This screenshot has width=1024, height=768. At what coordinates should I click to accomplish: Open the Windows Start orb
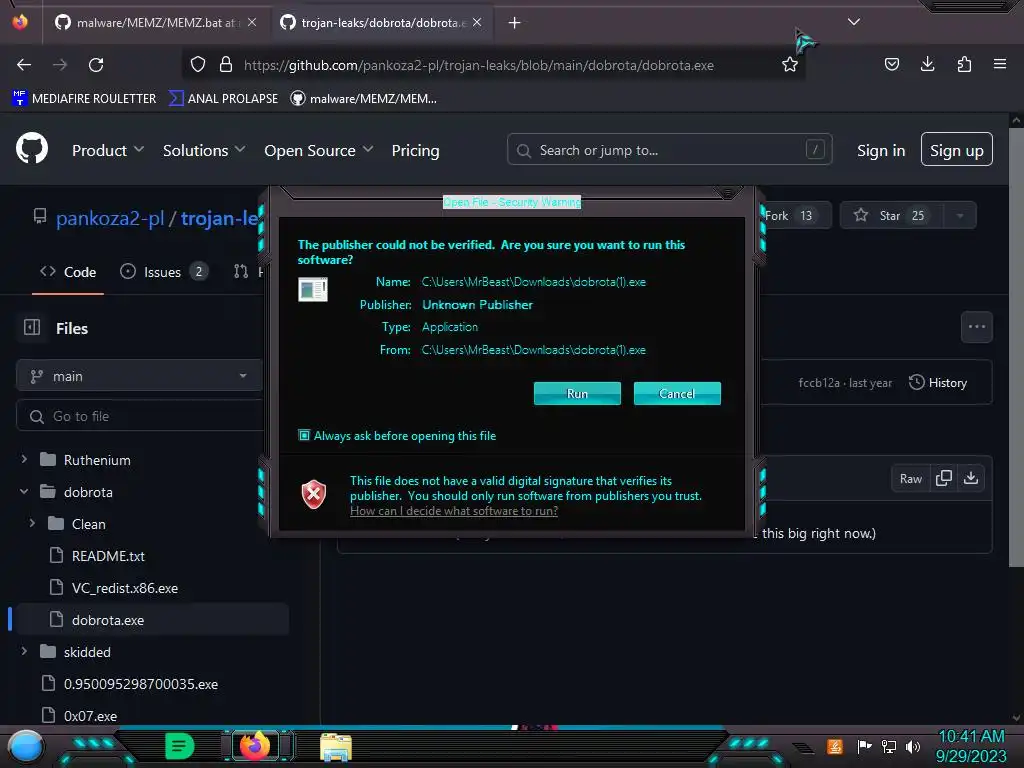(x=25, y=747)
